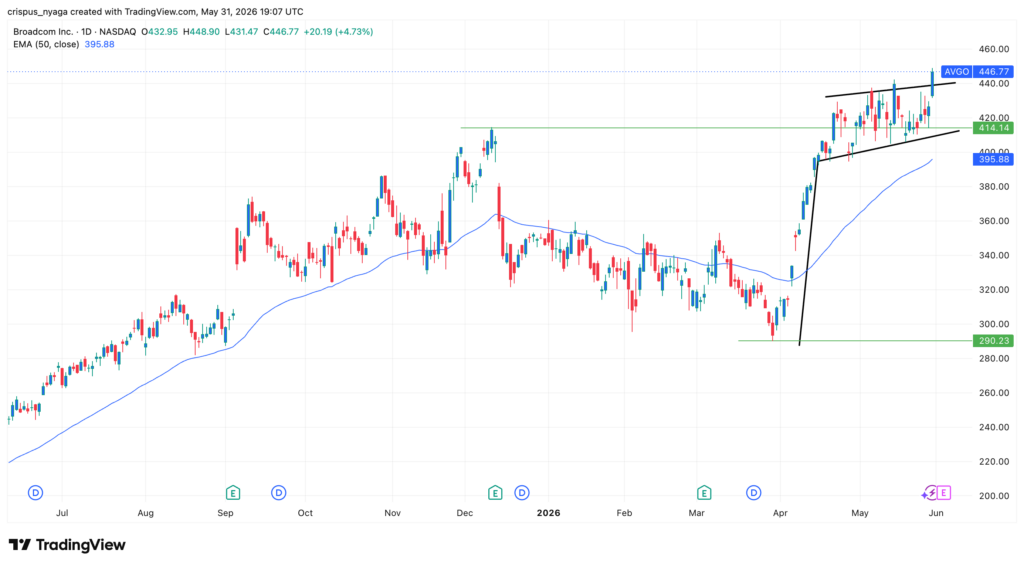Screen dimensions: 1024x567
Task: Click the close value C446.77
Action: click(x=281, y=31)
